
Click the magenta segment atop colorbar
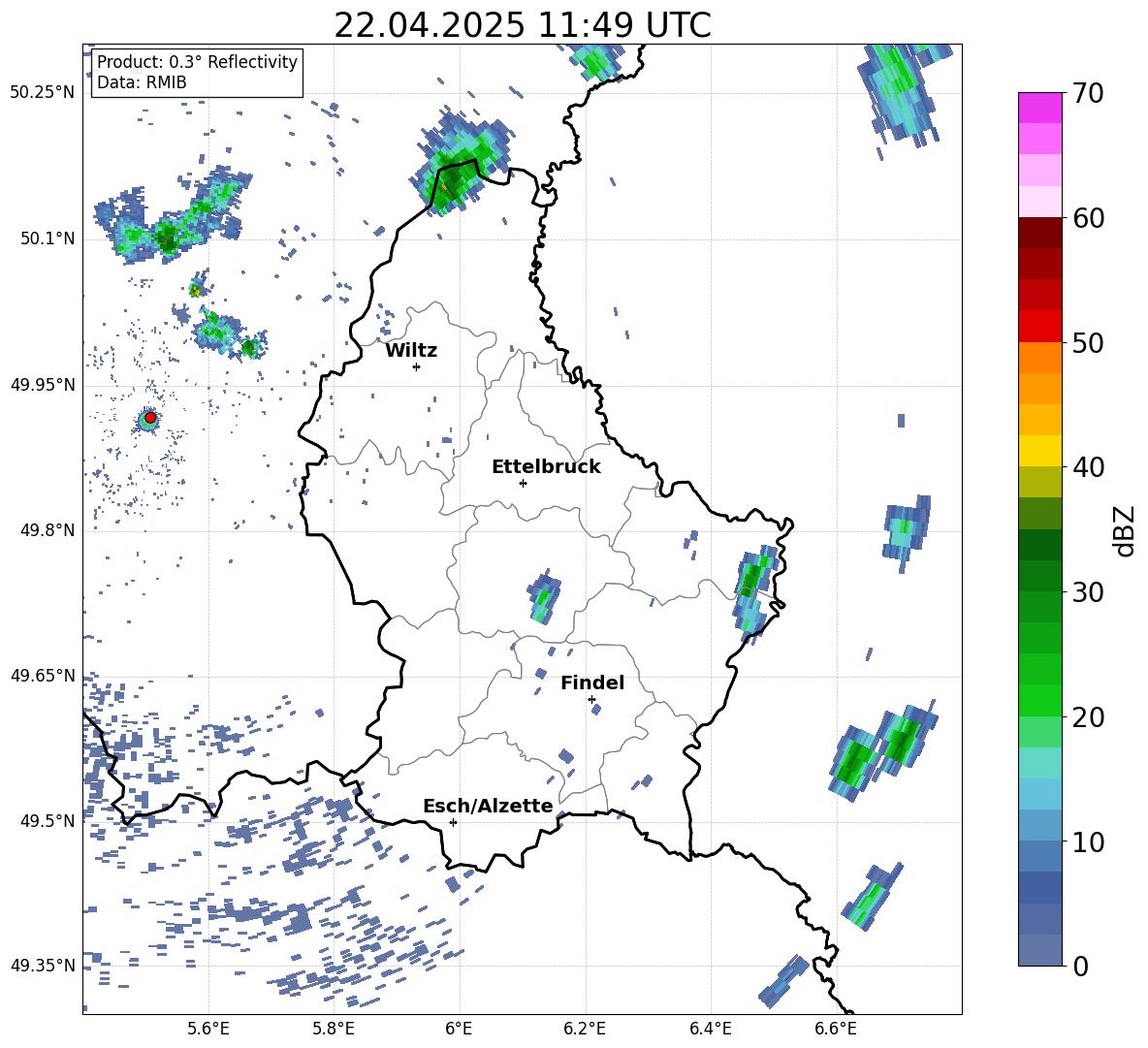pyautogui.click(x=1039, y=108)
